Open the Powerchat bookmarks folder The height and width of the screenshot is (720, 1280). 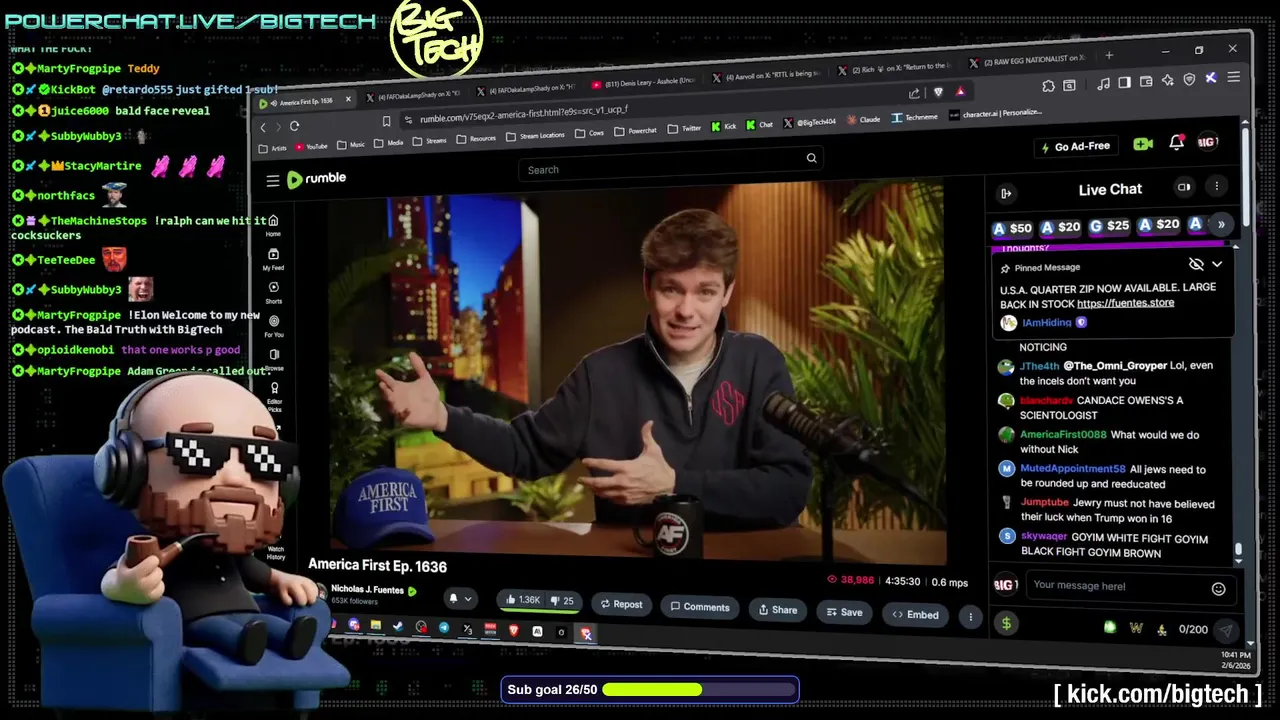click(x=636, y=131)
